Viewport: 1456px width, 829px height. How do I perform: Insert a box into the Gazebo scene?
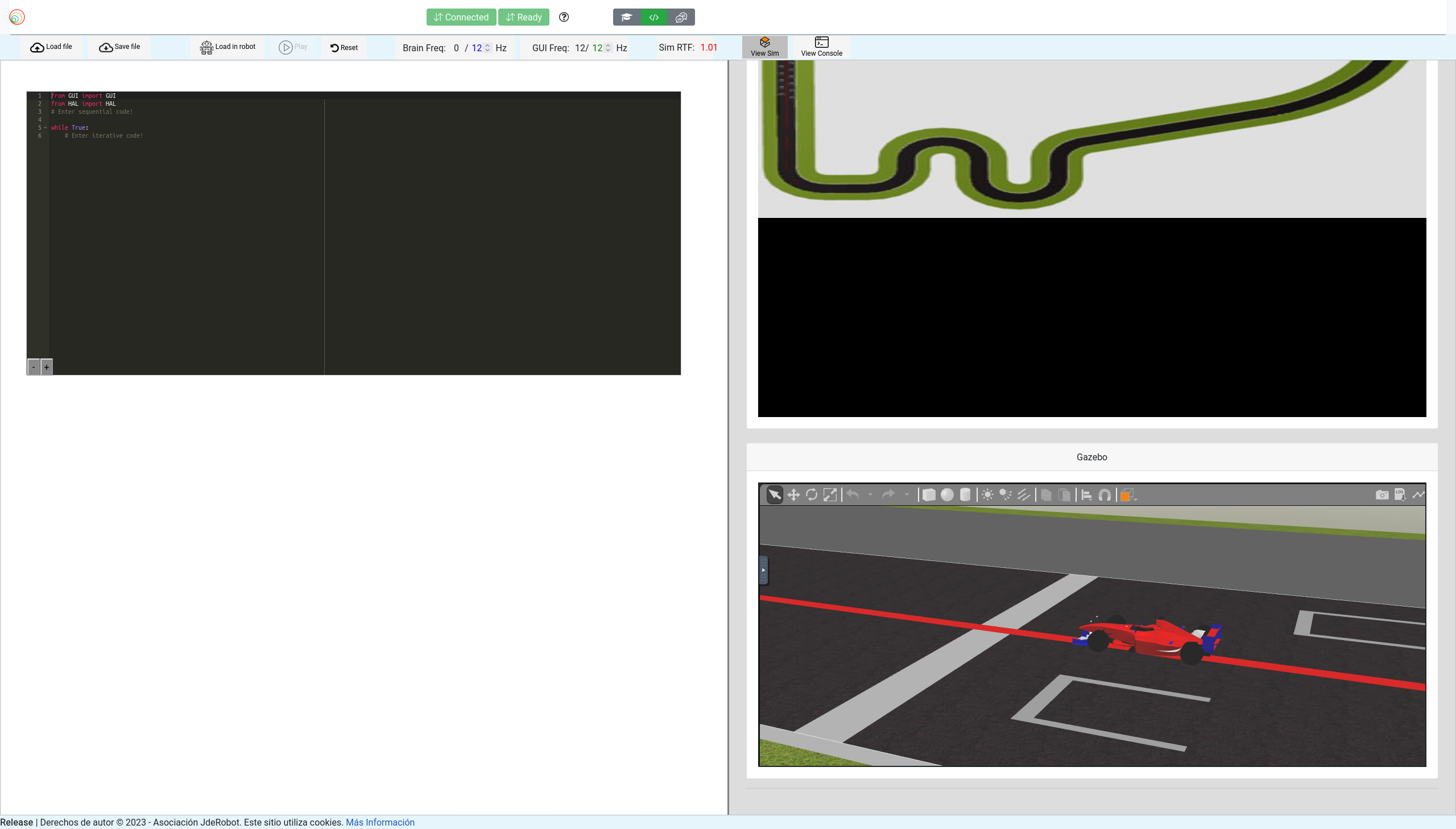coord(929,496)
